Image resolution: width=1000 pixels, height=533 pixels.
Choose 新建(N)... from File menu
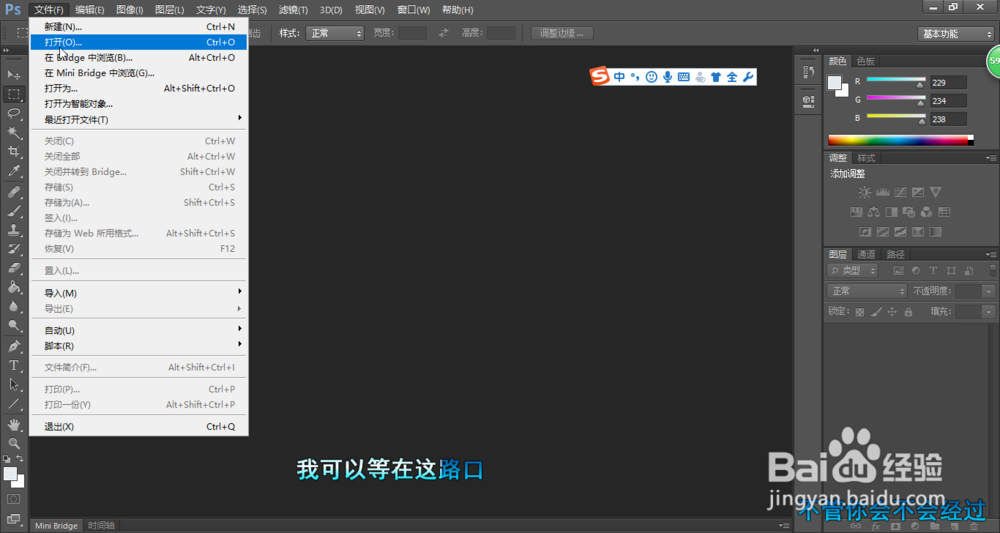pyautogui.click(x=138, y=27)
